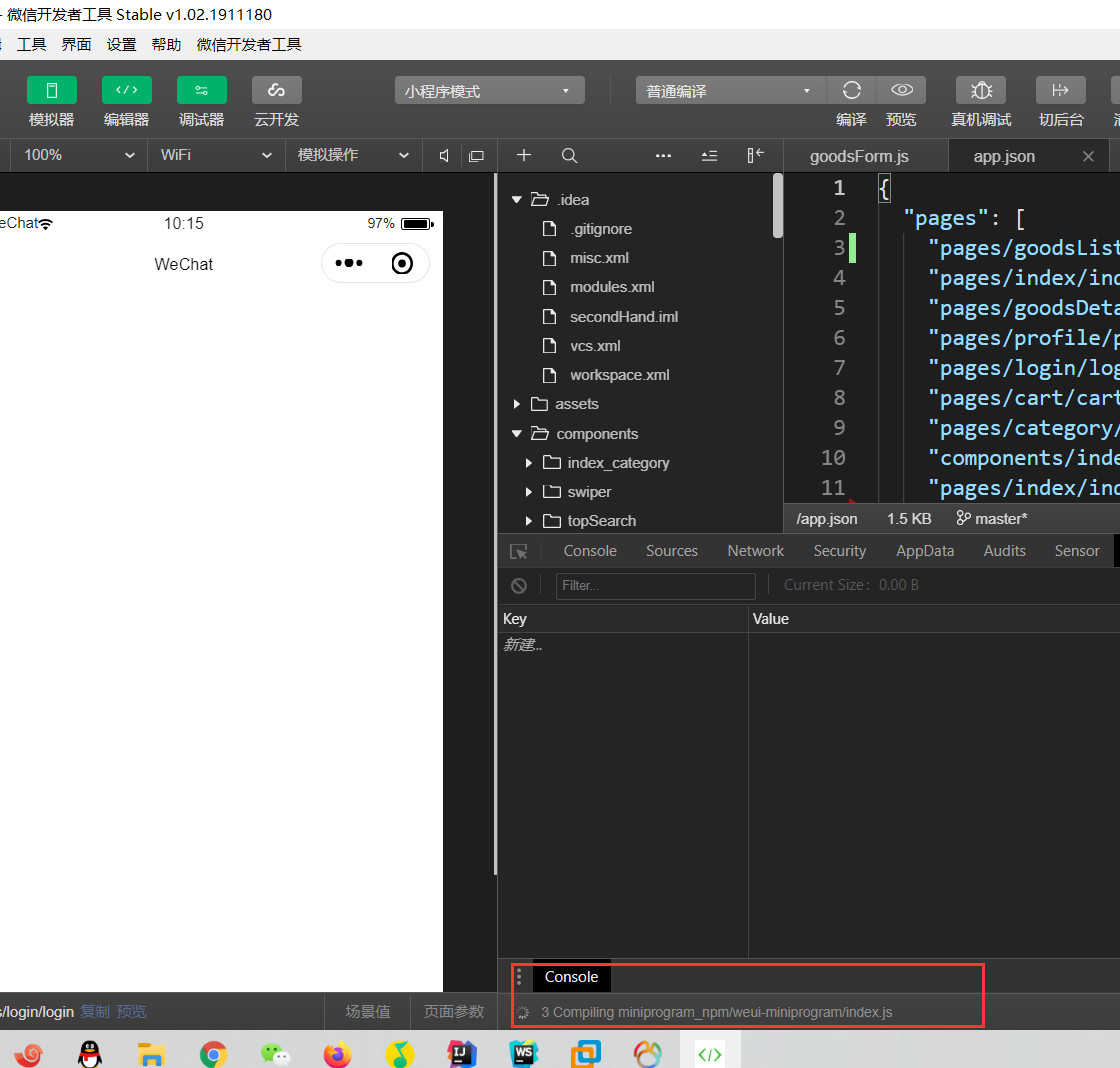Click the 复制 copy path link
Screen dimensions: 1120x1068
coord(95,1012)
